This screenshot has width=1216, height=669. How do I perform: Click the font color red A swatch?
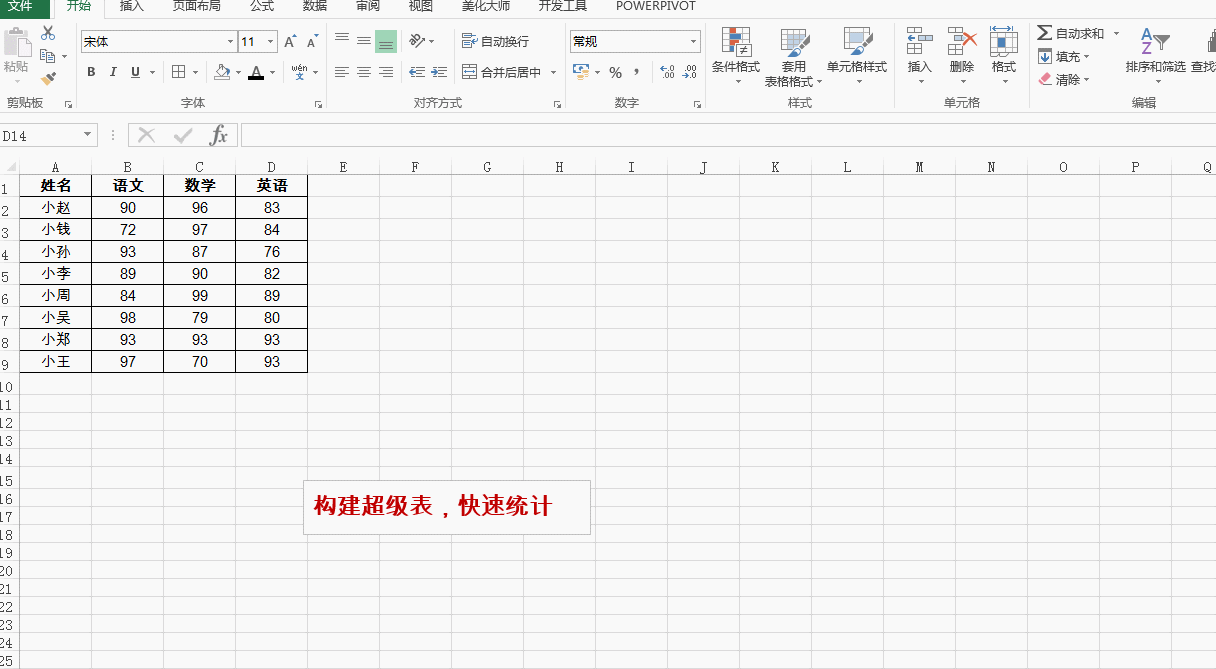[x=256, y=72]
